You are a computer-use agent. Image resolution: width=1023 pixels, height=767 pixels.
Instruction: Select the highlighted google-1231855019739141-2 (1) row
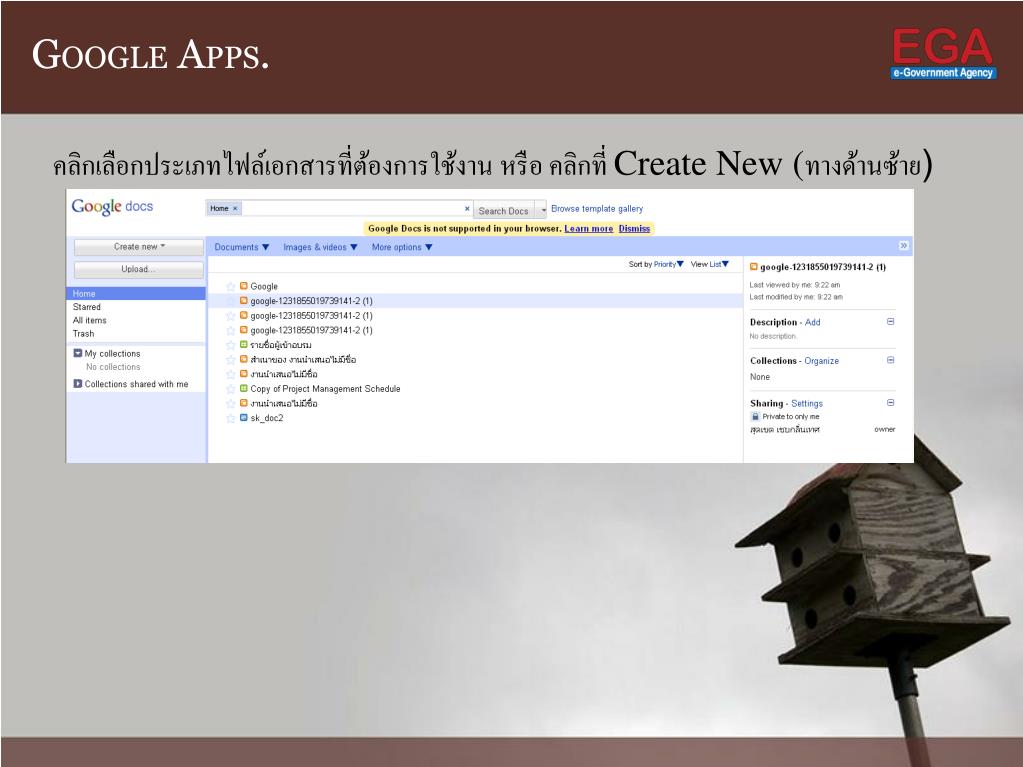pos(475,301)
